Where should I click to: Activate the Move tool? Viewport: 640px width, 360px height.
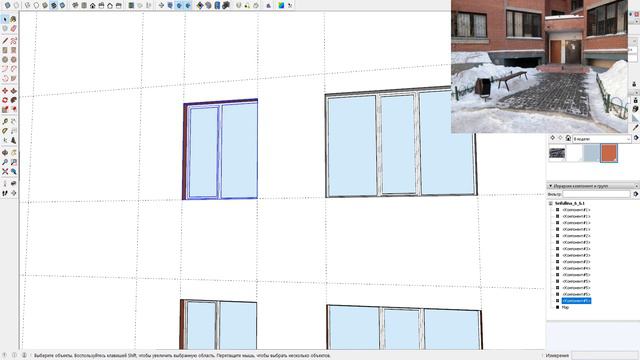(5, 91)
